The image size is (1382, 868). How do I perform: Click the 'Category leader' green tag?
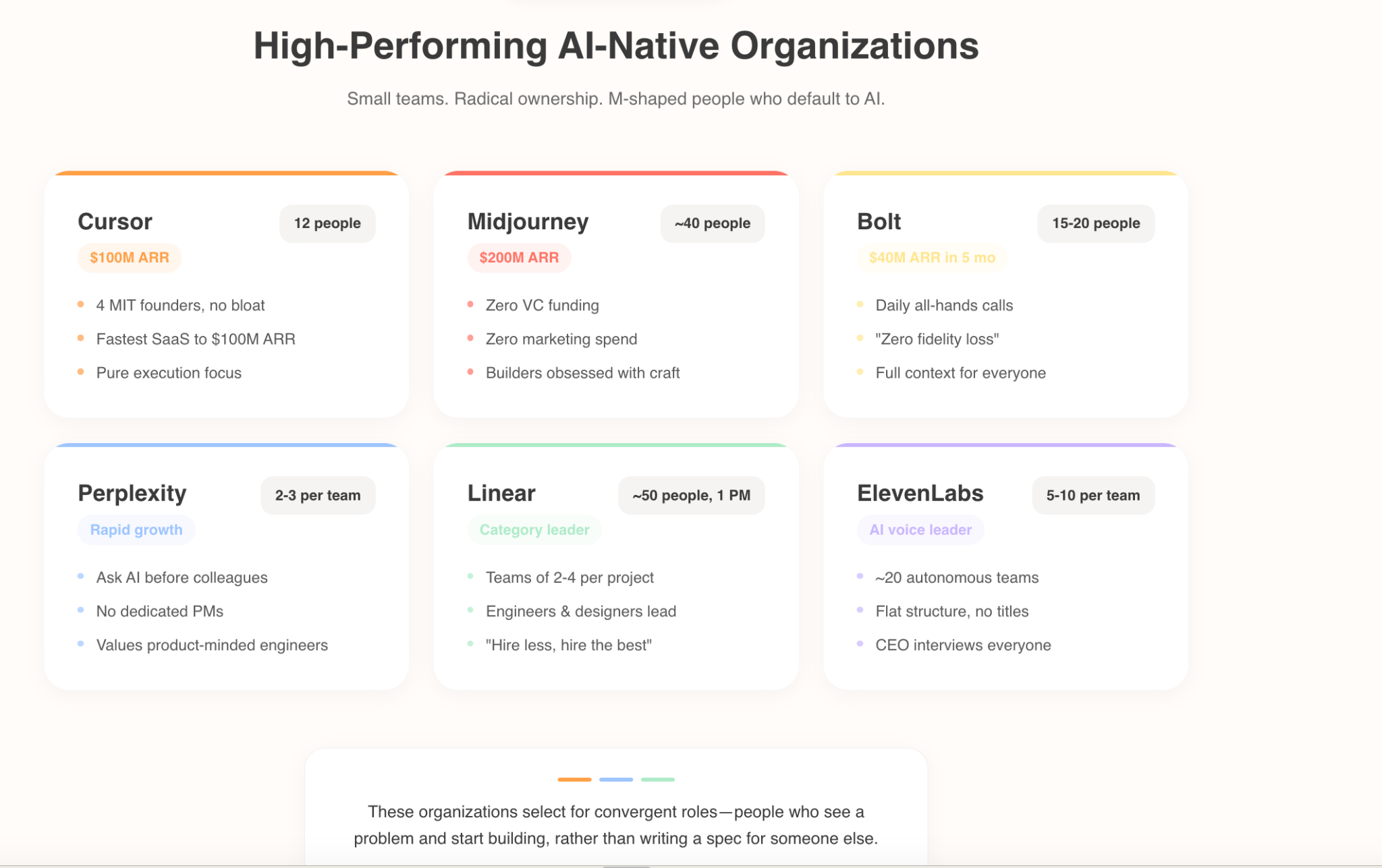[x=534, y=530]
